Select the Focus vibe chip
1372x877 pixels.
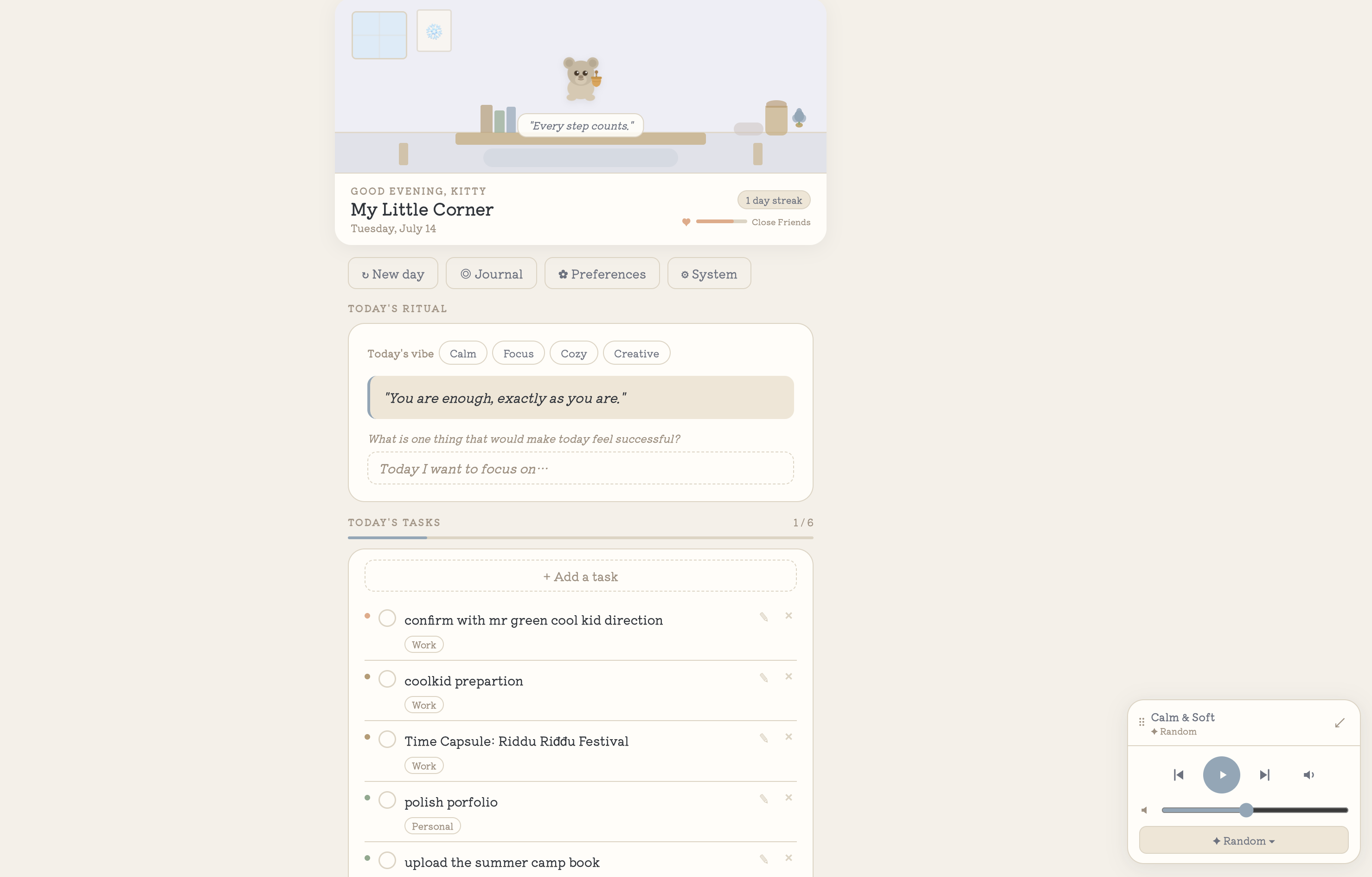[x=518, y=353]
